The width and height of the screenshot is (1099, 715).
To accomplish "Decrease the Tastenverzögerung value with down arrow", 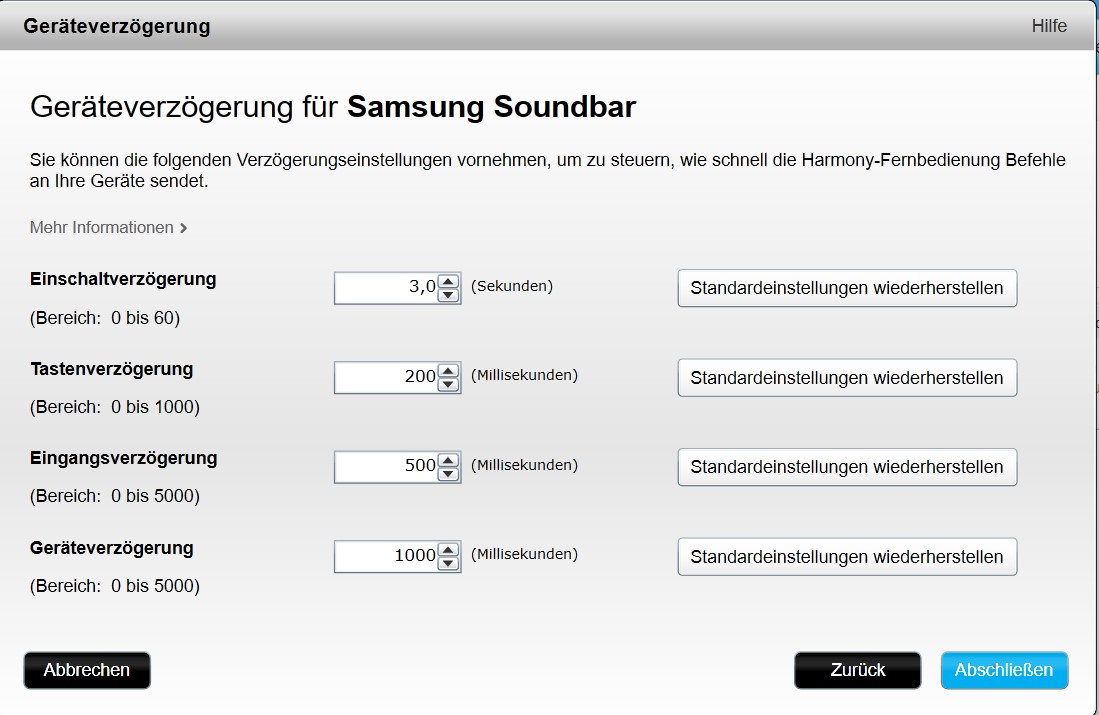I will 449,385.
